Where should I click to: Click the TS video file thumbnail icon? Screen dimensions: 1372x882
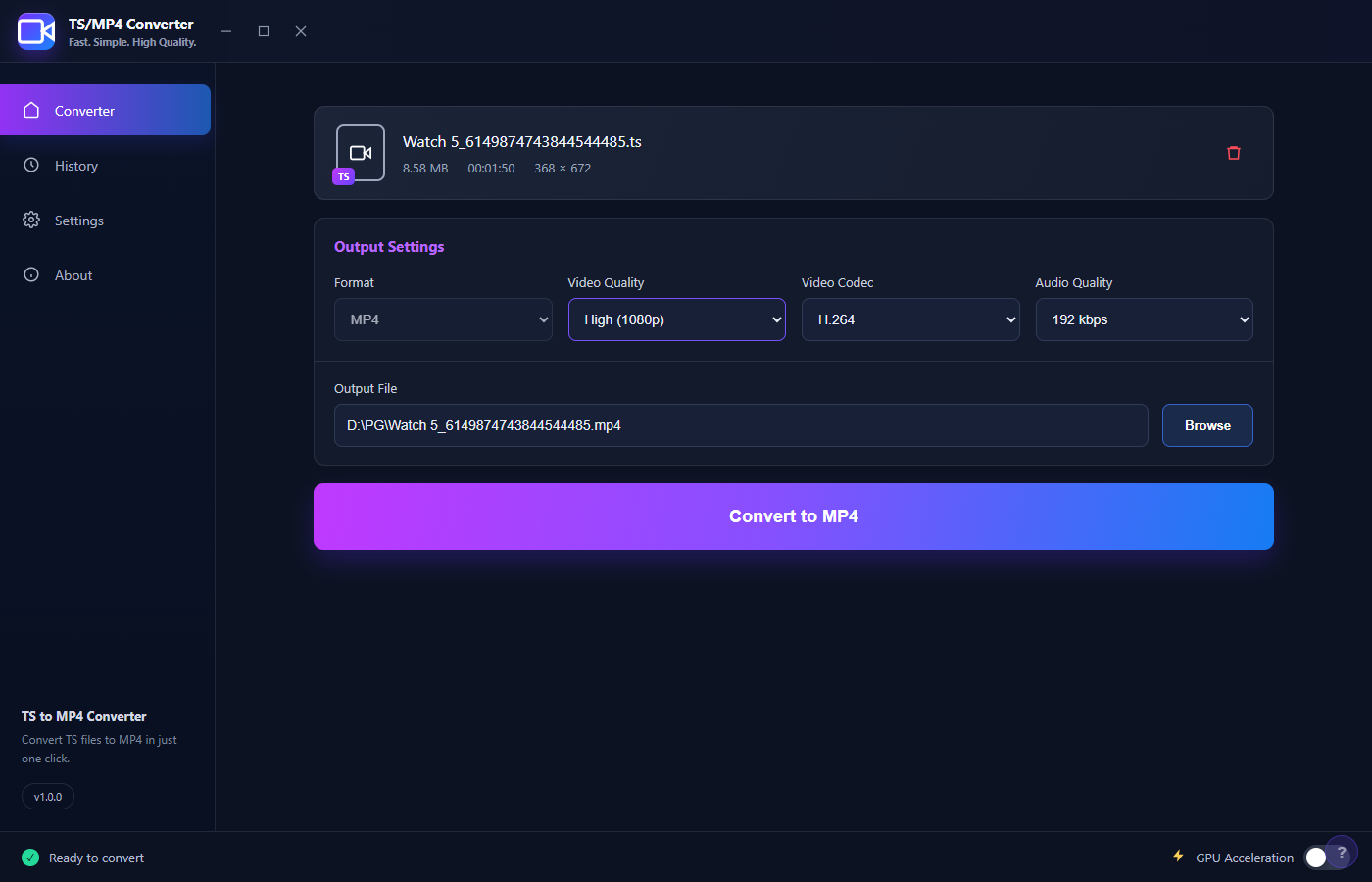[360, 153]
